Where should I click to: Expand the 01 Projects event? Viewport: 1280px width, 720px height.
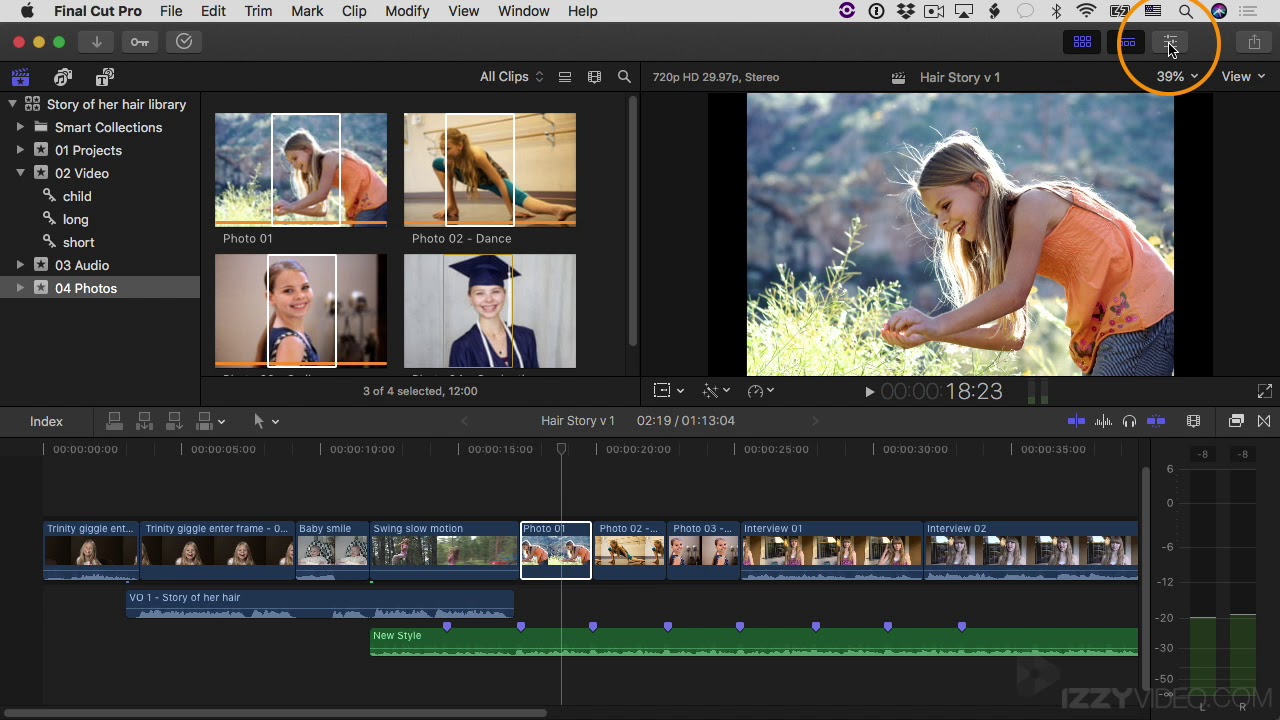pos(20,150)
